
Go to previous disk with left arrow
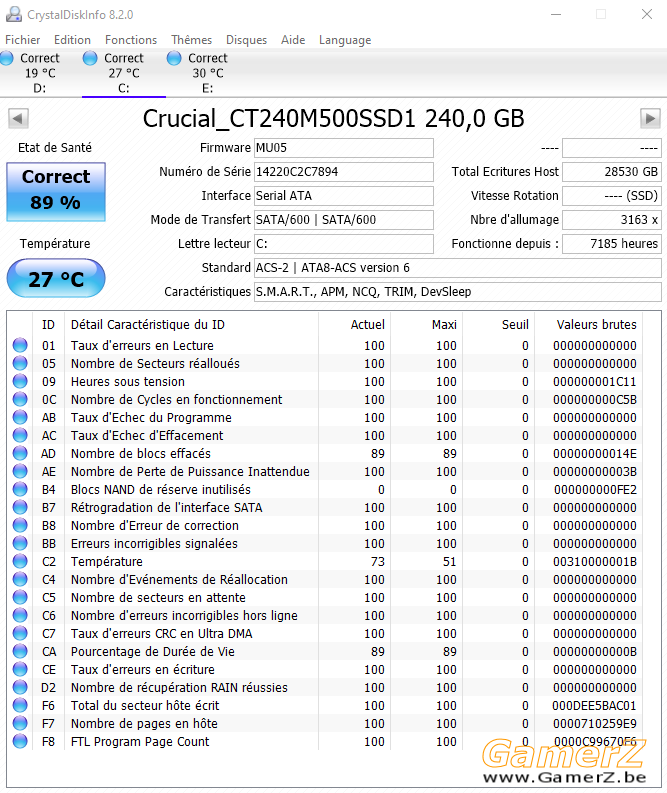[18, 119]
